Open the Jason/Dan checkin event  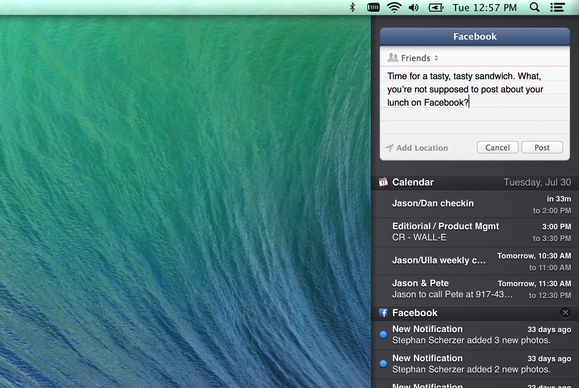click(475, 204)
